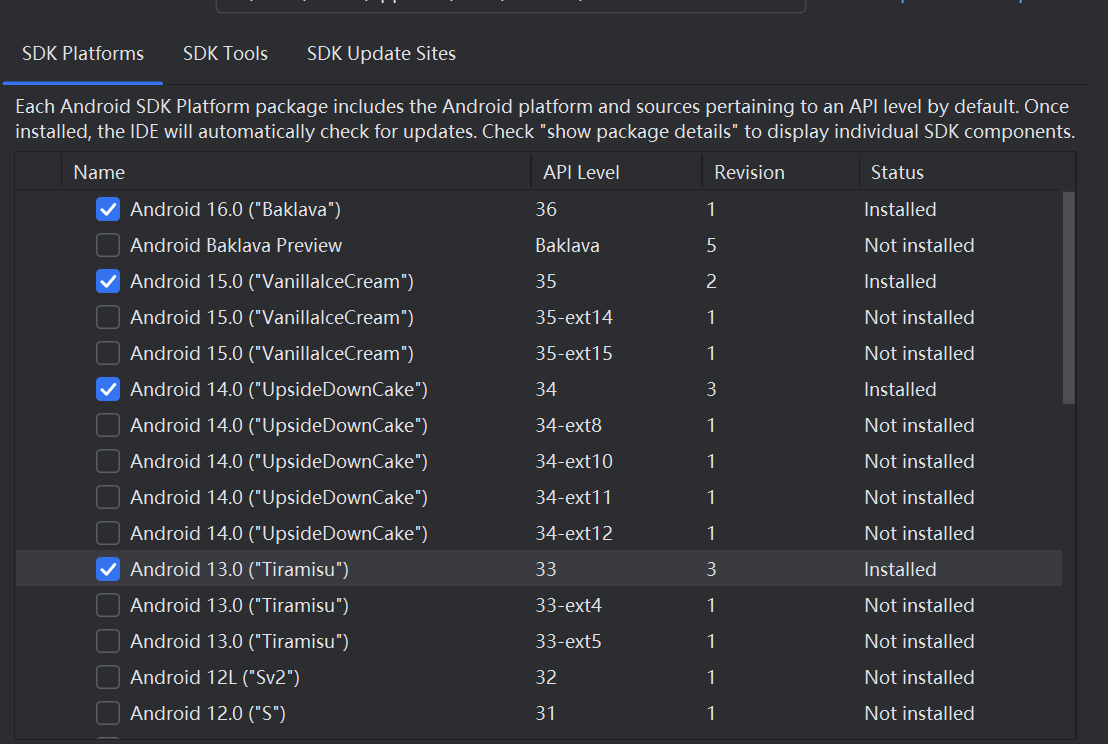This screenshot has height=744, width=1108.
Task: Uncheck Android 14.0 API 34 checkbox
Action: (108, 389)
